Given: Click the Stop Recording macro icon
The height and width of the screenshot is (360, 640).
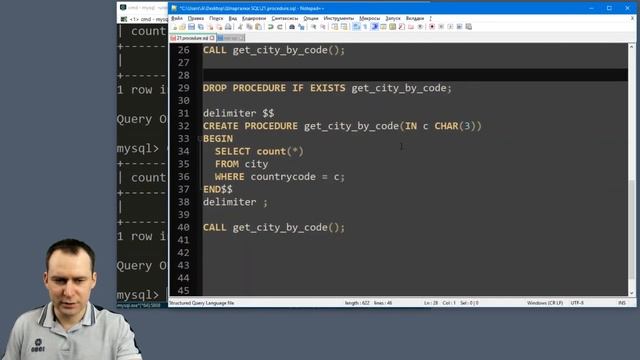Looking at the screenshot, I should tap(441, 27).
